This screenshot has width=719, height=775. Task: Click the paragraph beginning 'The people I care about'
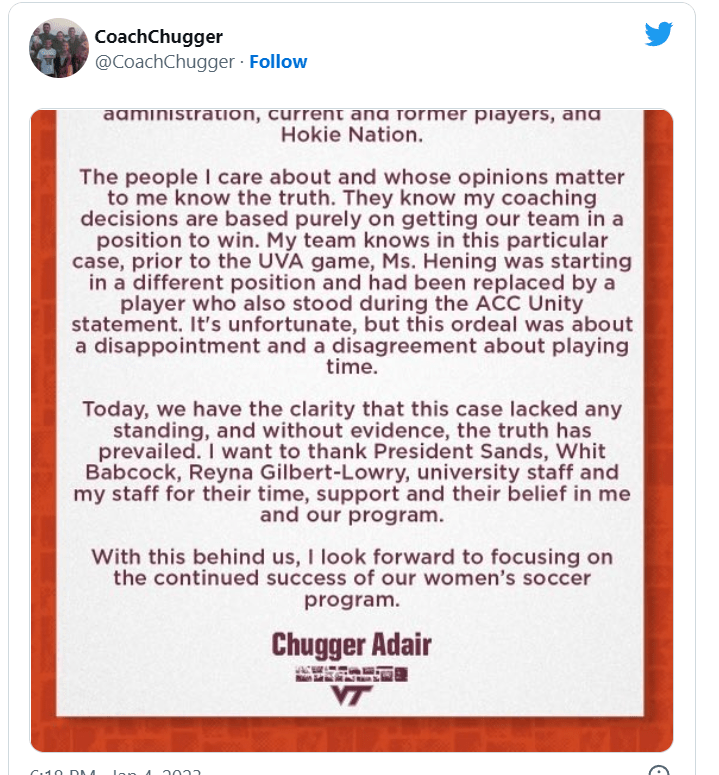point(351,260)
